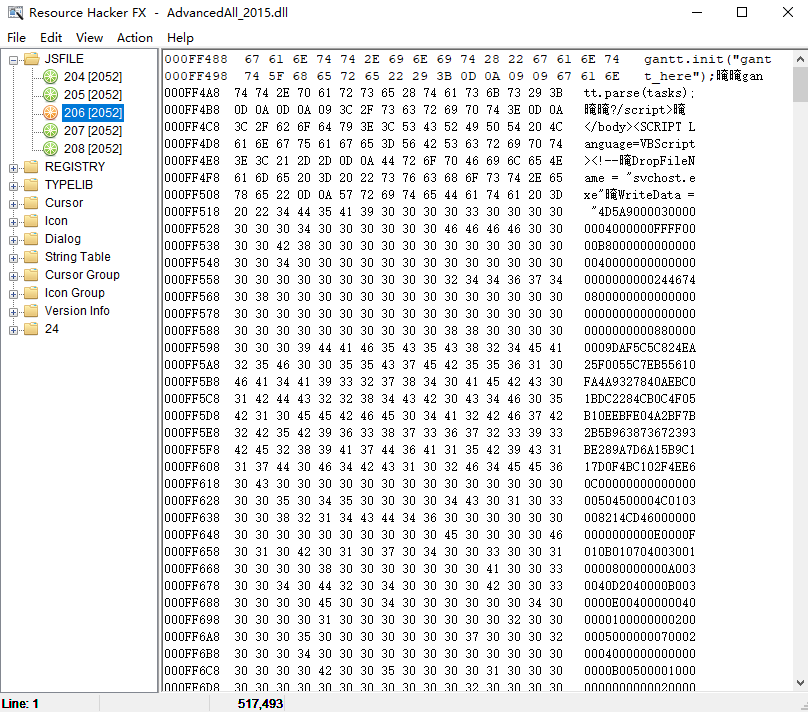Select the TYPELIB tree item

coord(69,185)
